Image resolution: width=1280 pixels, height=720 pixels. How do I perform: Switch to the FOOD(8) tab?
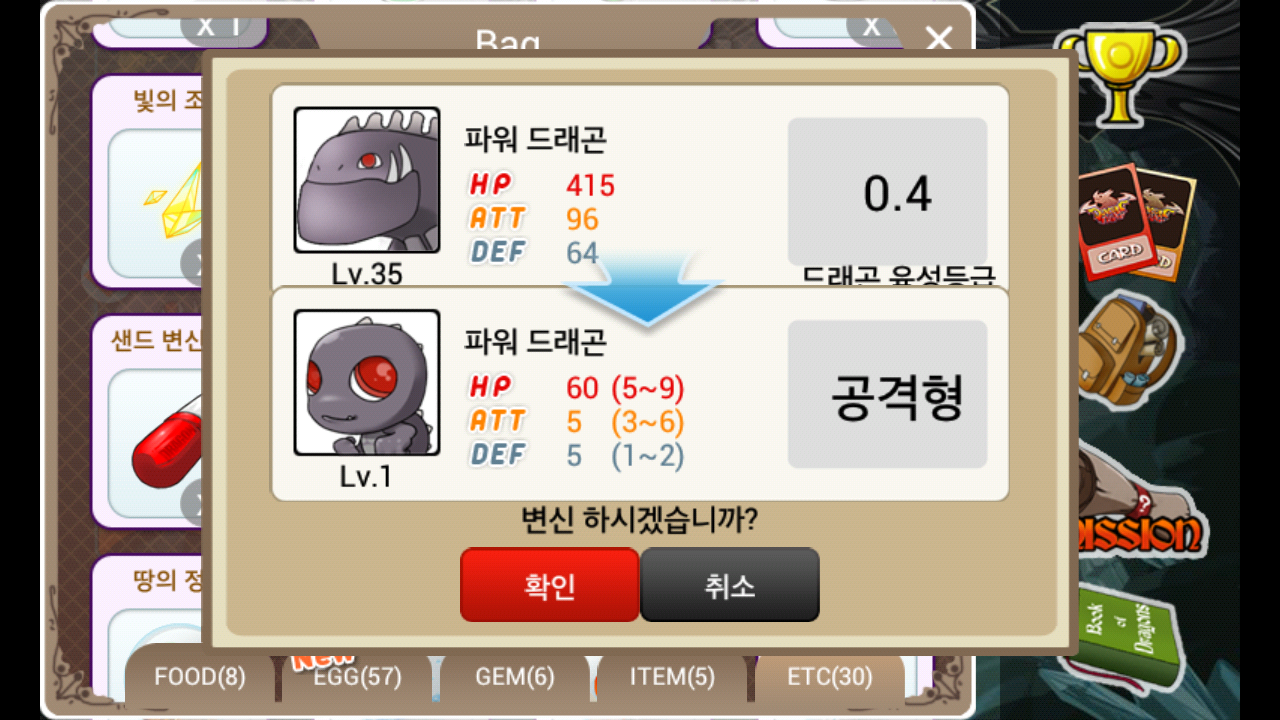click(200, 677)
